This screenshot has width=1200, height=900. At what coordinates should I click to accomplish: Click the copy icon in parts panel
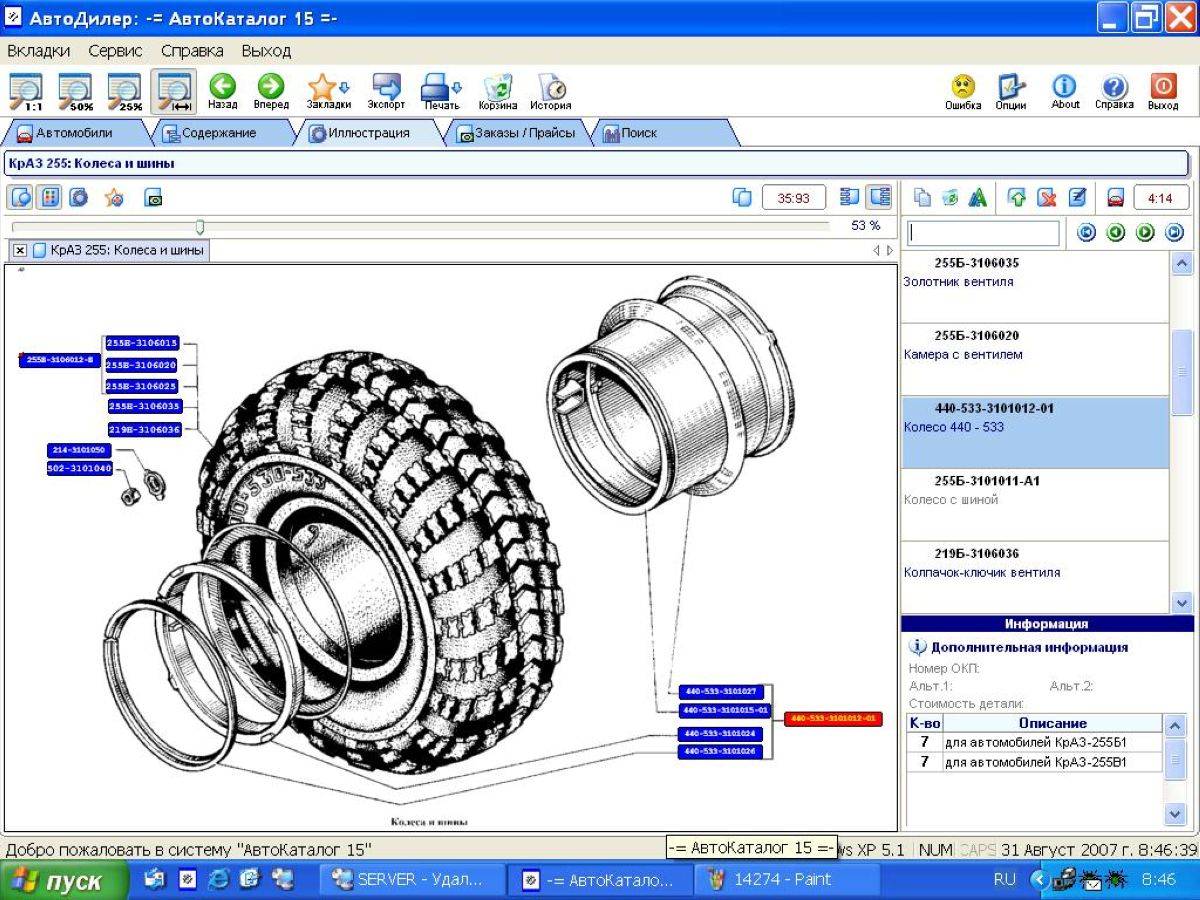coord(922,198)
